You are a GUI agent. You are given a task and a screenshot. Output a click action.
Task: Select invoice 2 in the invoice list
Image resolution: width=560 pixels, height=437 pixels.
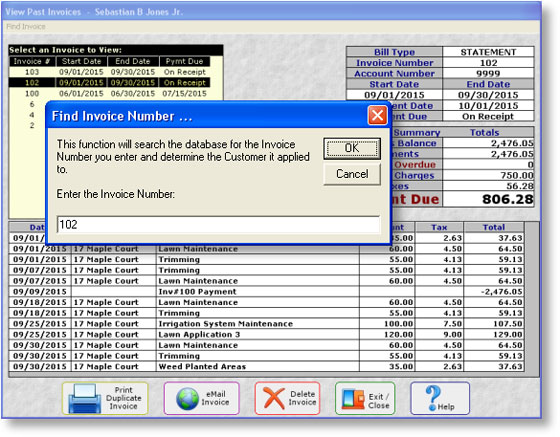pos(32,125)
